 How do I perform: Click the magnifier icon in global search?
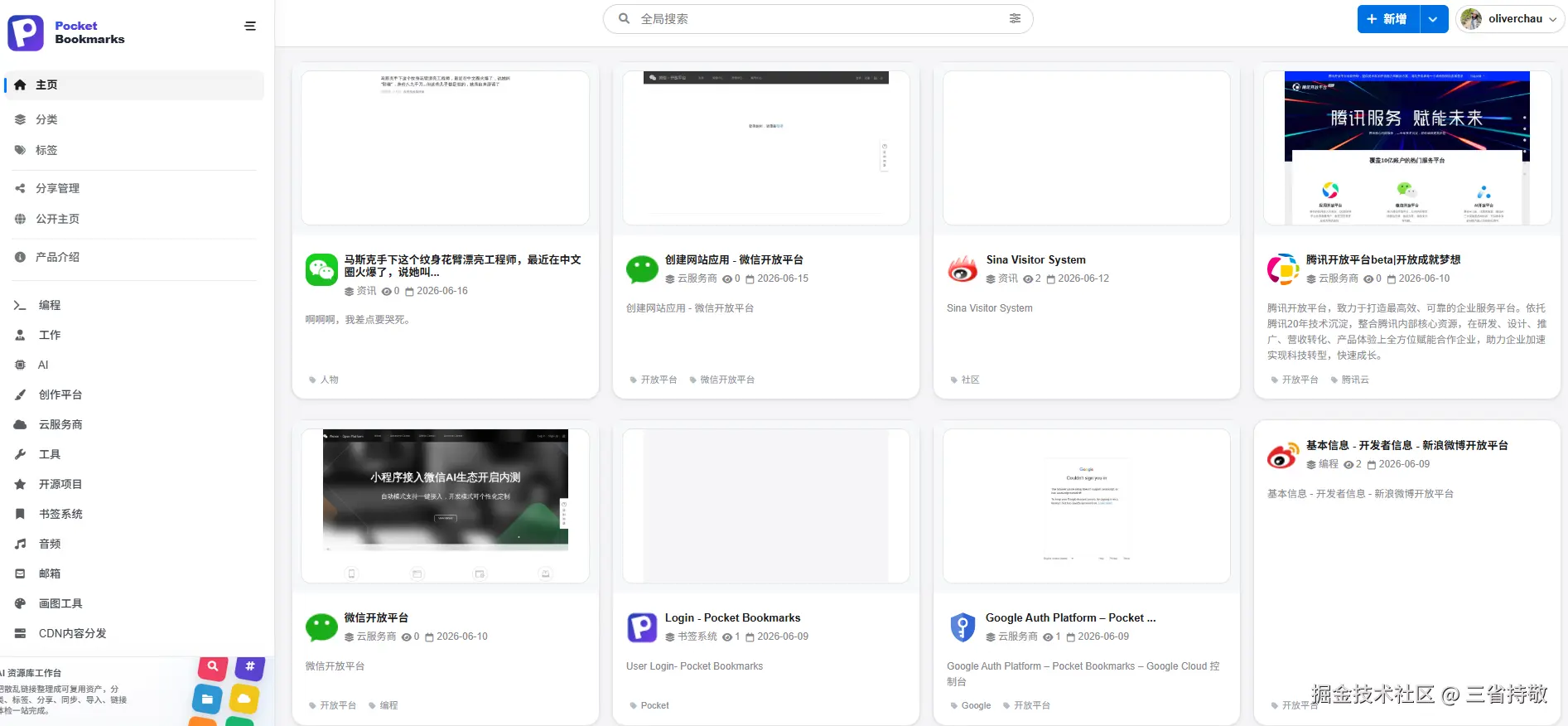pos(625,18)
